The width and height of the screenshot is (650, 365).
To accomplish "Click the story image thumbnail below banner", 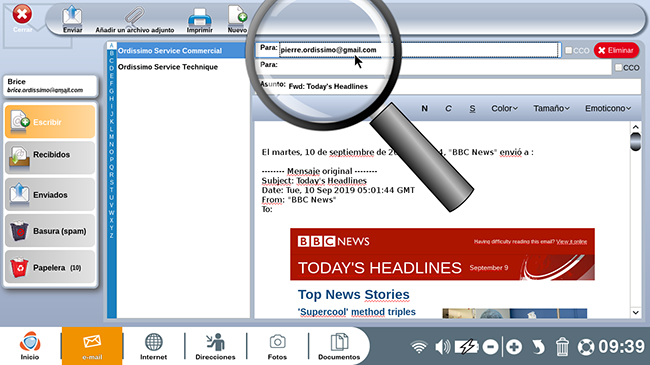I will click(x=514, y=314).
